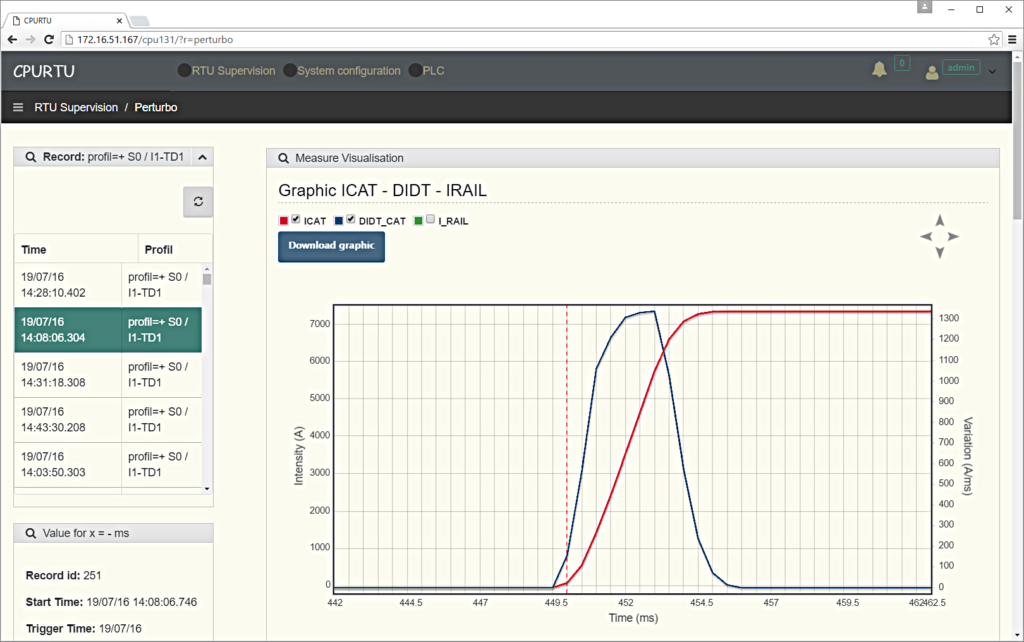The height and width of the screenshot is (642, 1024).
Task: Enable the I_RAIL series checkbox
Action: click(x=430, y=220)
